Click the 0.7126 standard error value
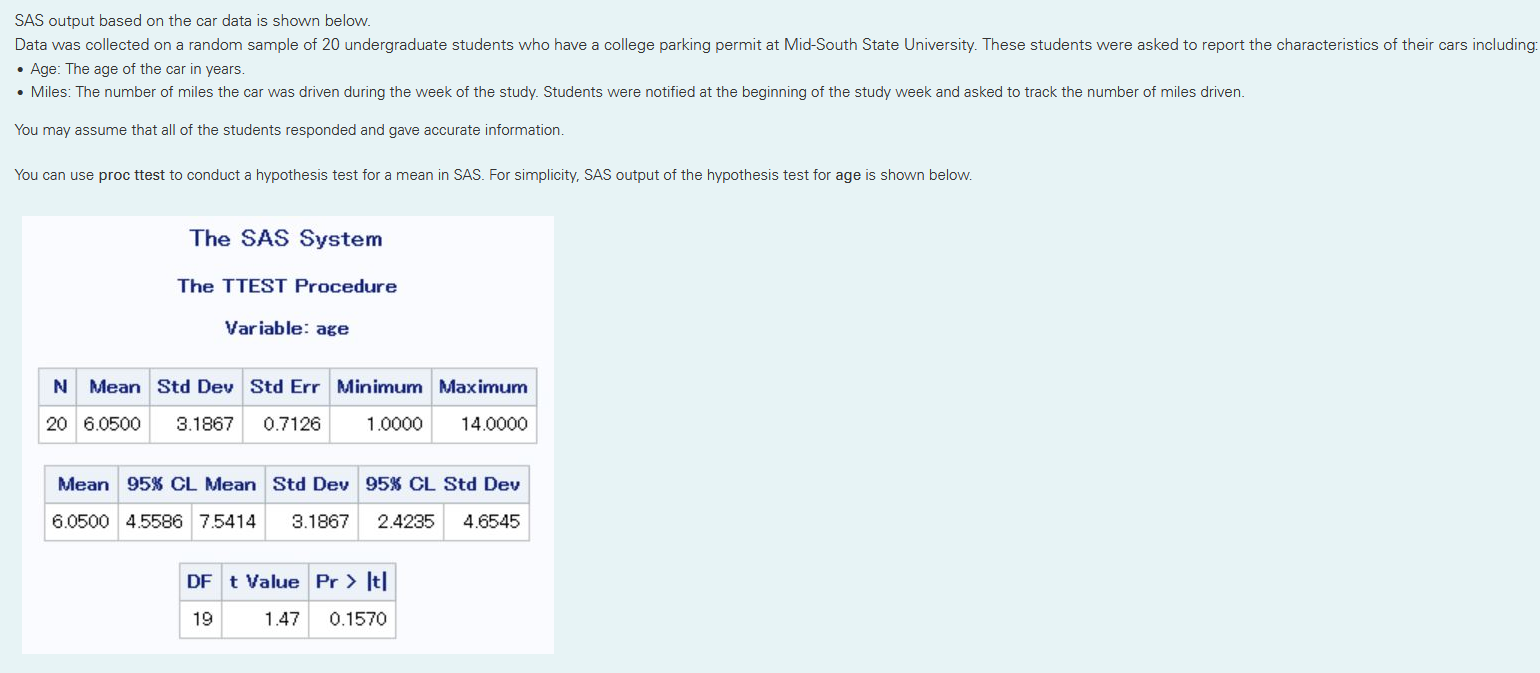This screenshot has width=1540, height=673. click(x=292, y=424)
